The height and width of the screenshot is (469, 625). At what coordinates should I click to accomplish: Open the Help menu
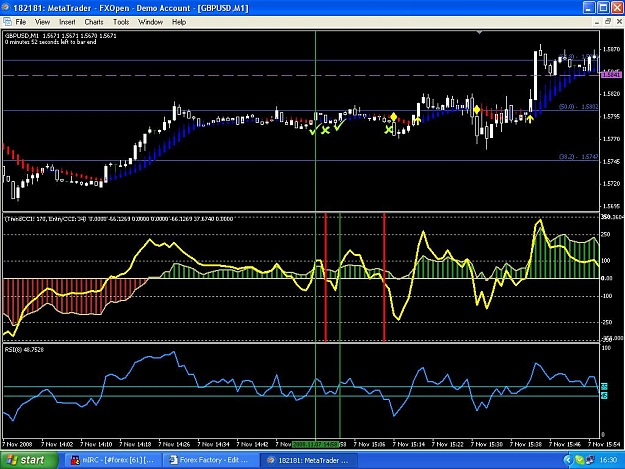pyautogui.click(x=179, y=22)
